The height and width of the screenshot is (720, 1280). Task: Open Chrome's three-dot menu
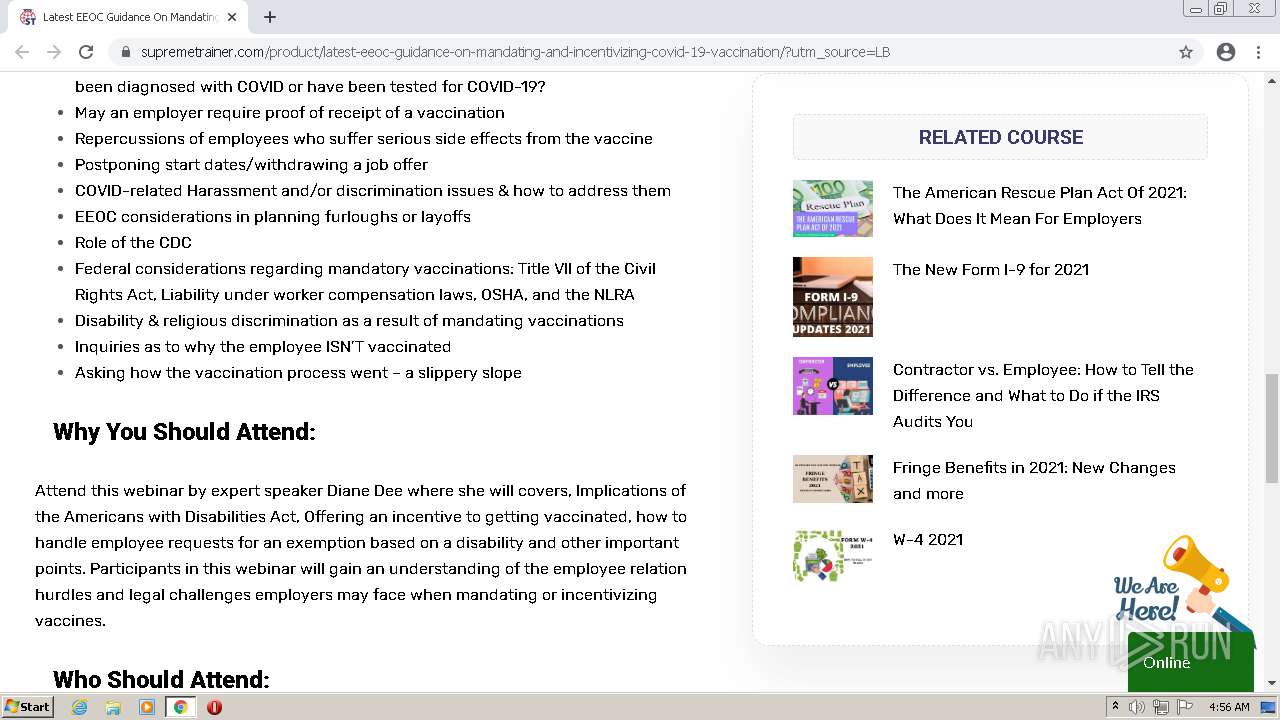(1258, 52)
